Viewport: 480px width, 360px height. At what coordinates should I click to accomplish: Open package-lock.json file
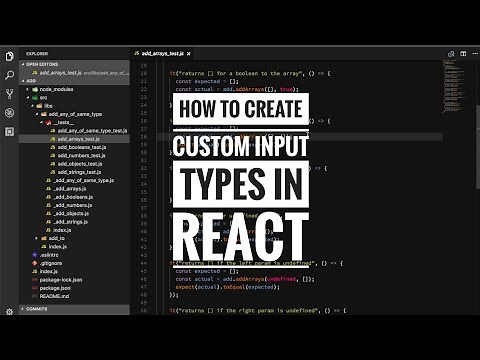74,280
